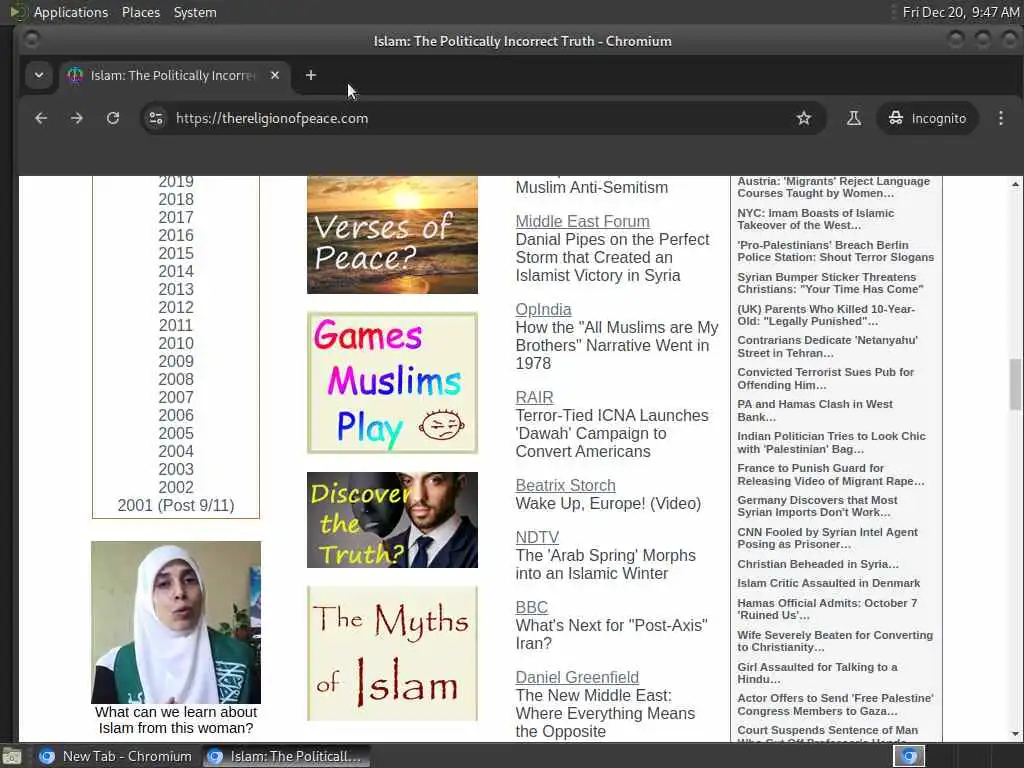Switch to Islam: The Politicall... taskbar window

tap(286, 756)
